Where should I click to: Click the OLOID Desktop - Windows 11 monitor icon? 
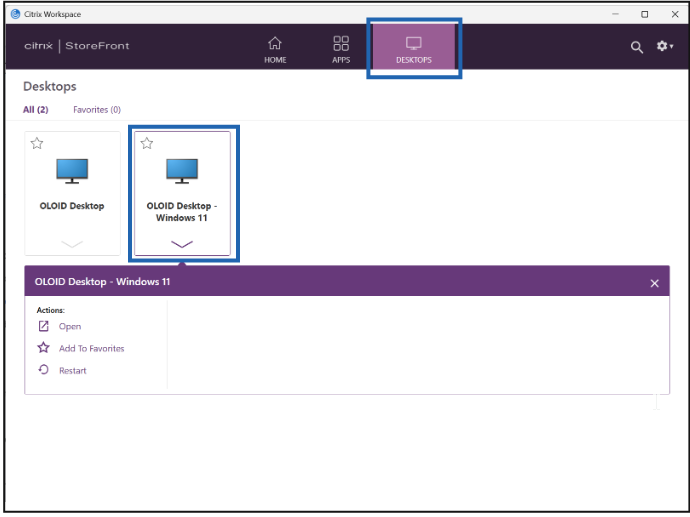click(182, 171)
